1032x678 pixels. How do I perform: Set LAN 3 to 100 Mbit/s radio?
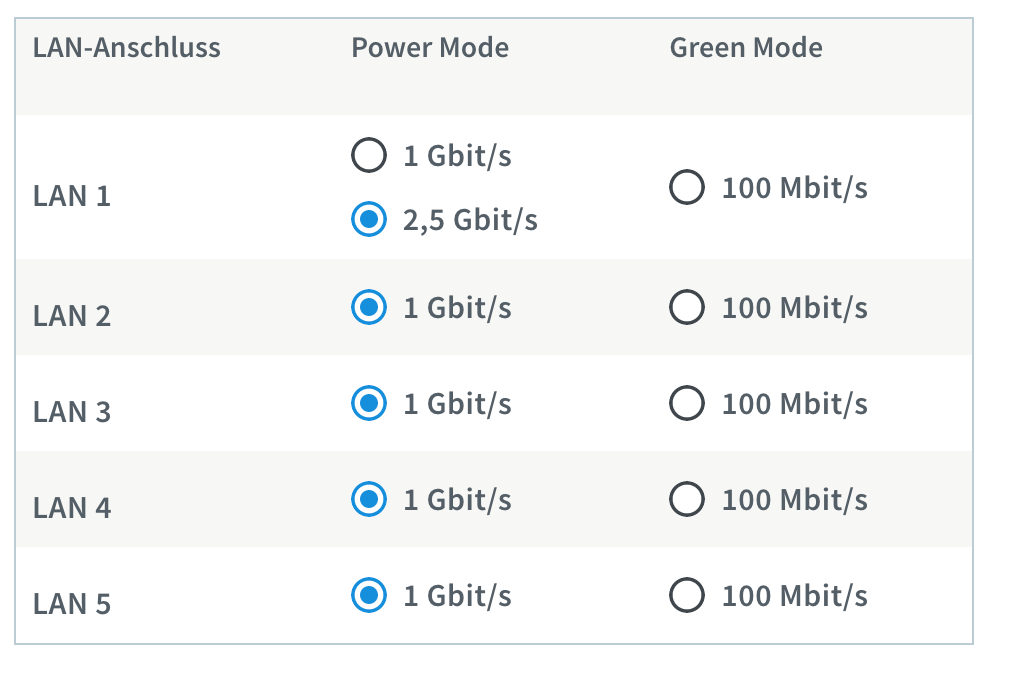click(687, 403)
